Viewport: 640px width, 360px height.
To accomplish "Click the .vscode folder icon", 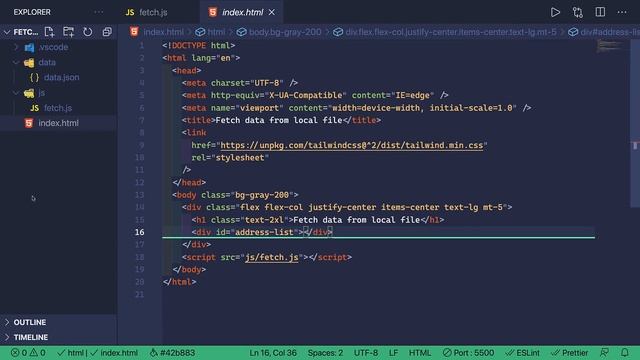I will coord(29,47).
